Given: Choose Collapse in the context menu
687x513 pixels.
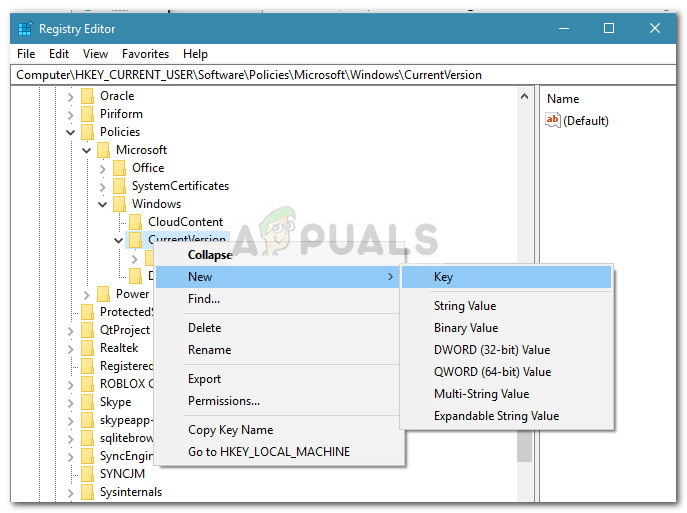Looking at the screenshot, I should (278, 255).
